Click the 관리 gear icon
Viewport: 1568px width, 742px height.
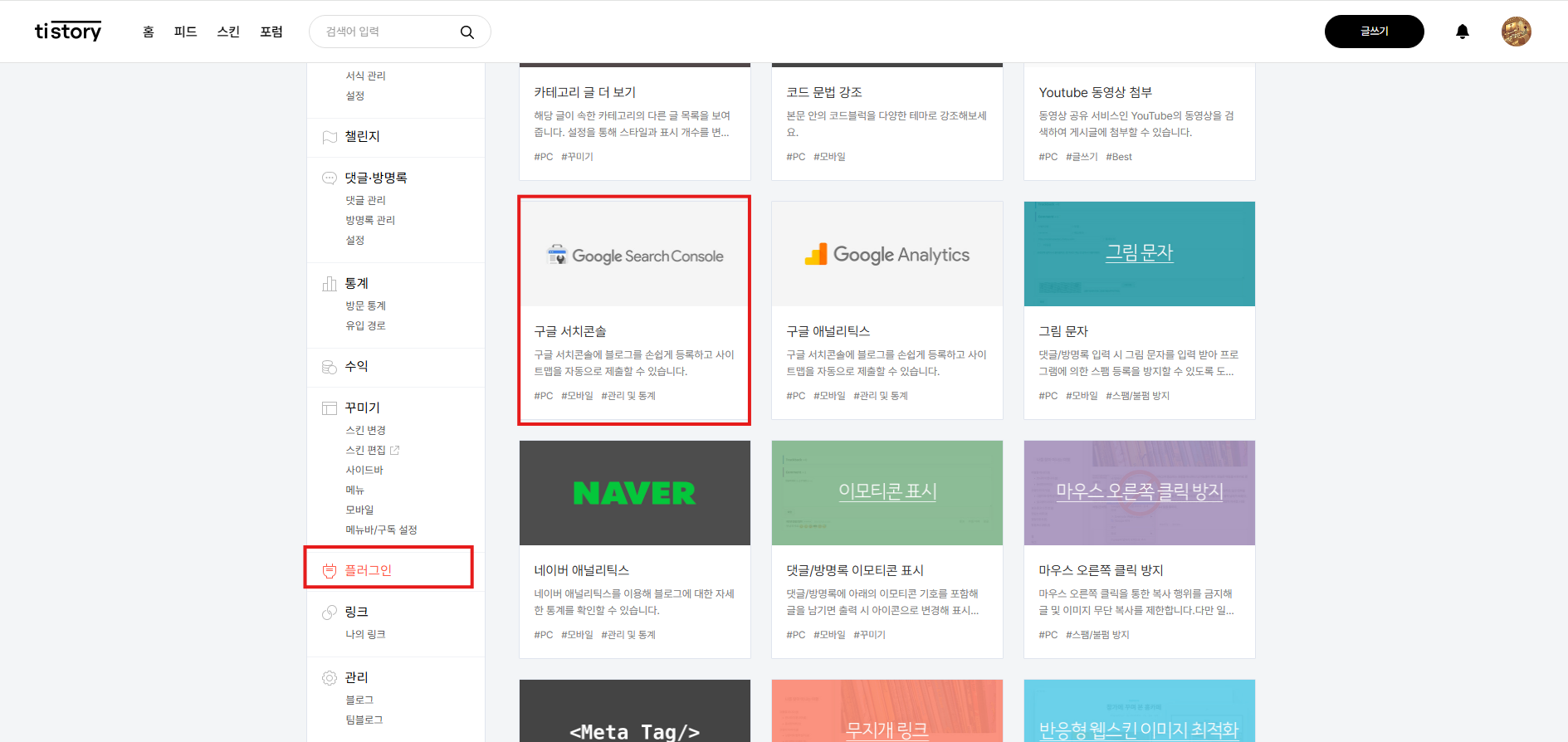[330, 678]
